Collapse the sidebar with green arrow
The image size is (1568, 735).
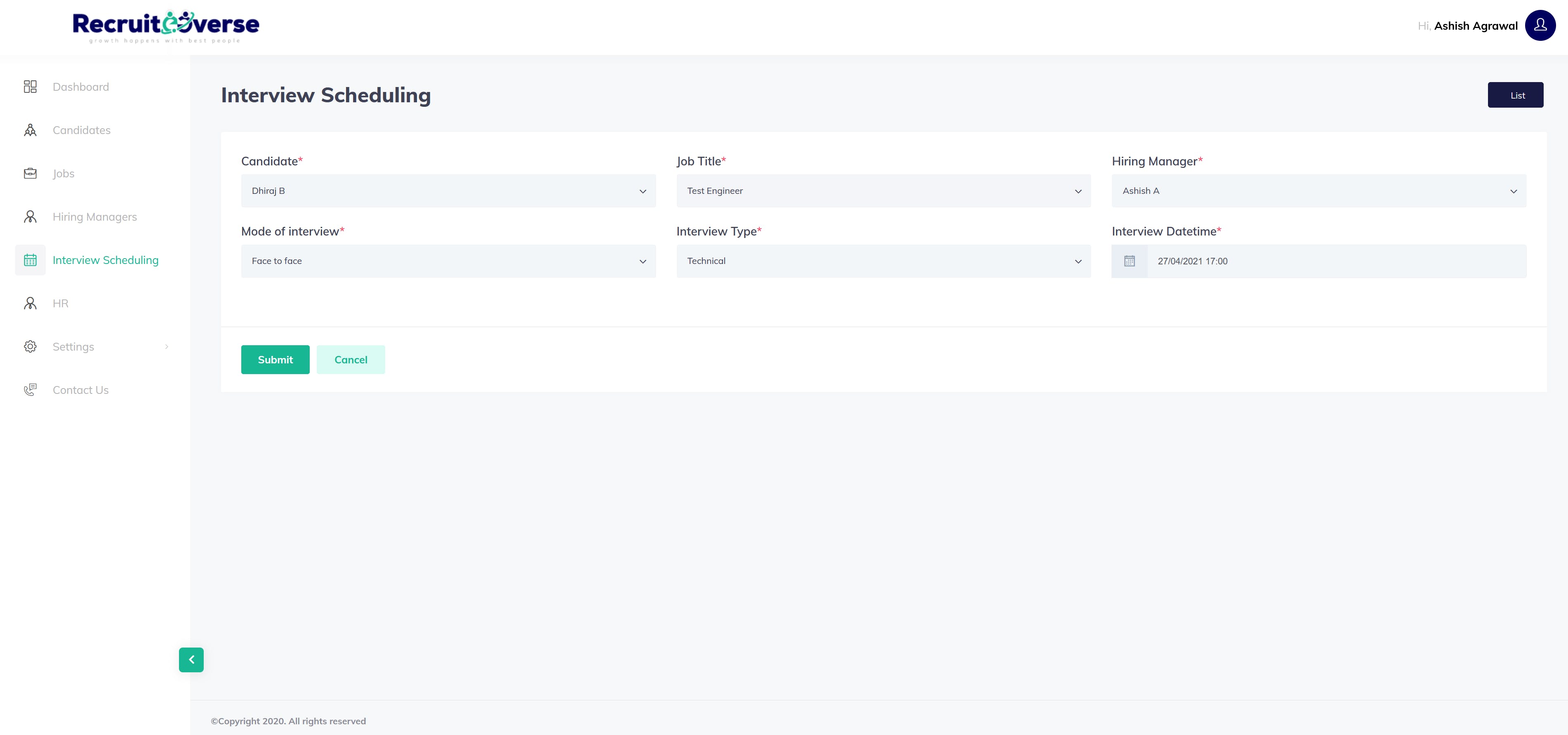191,660
